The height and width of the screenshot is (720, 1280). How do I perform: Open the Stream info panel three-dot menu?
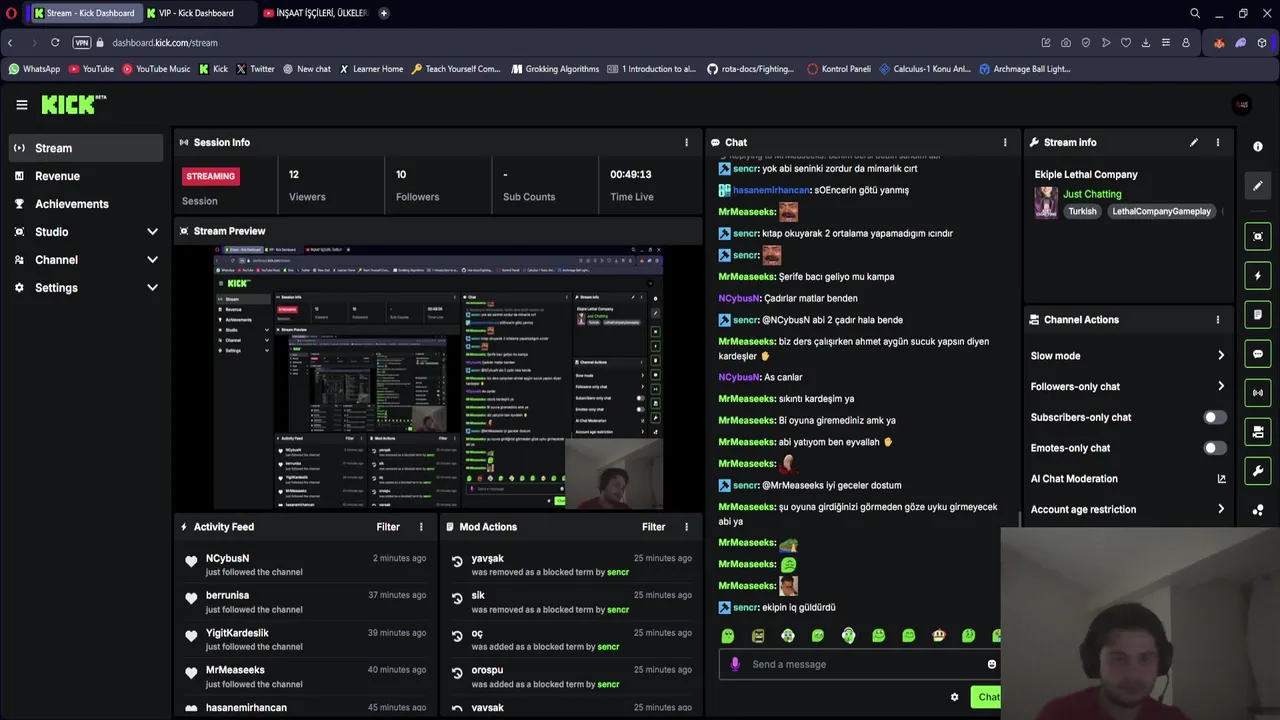[1217, 142]
